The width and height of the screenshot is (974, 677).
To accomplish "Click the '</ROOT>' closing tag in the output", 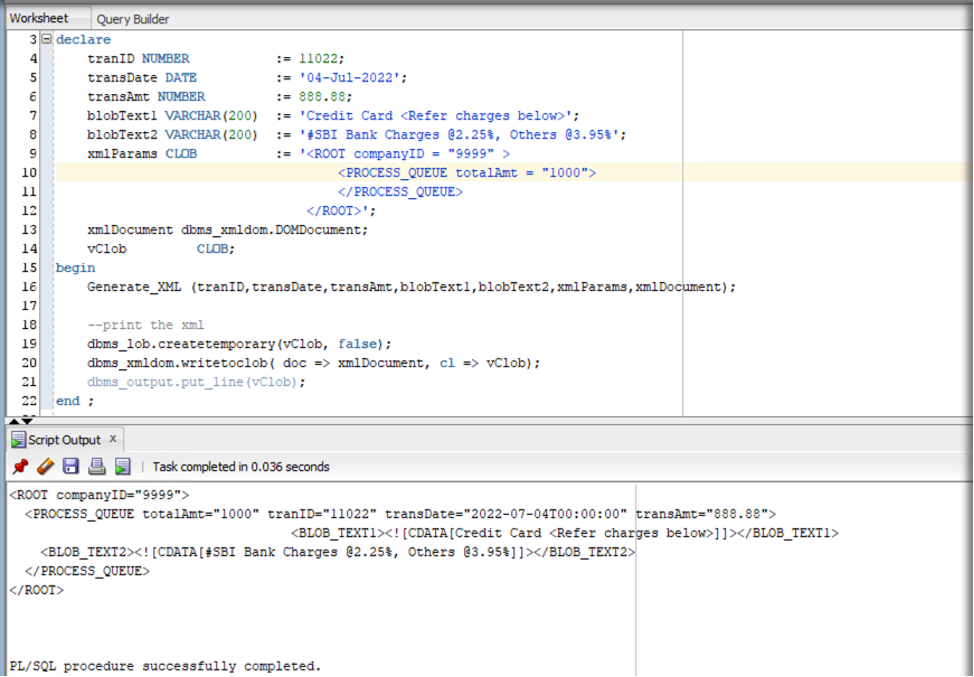I will click(x=36, y=590).
